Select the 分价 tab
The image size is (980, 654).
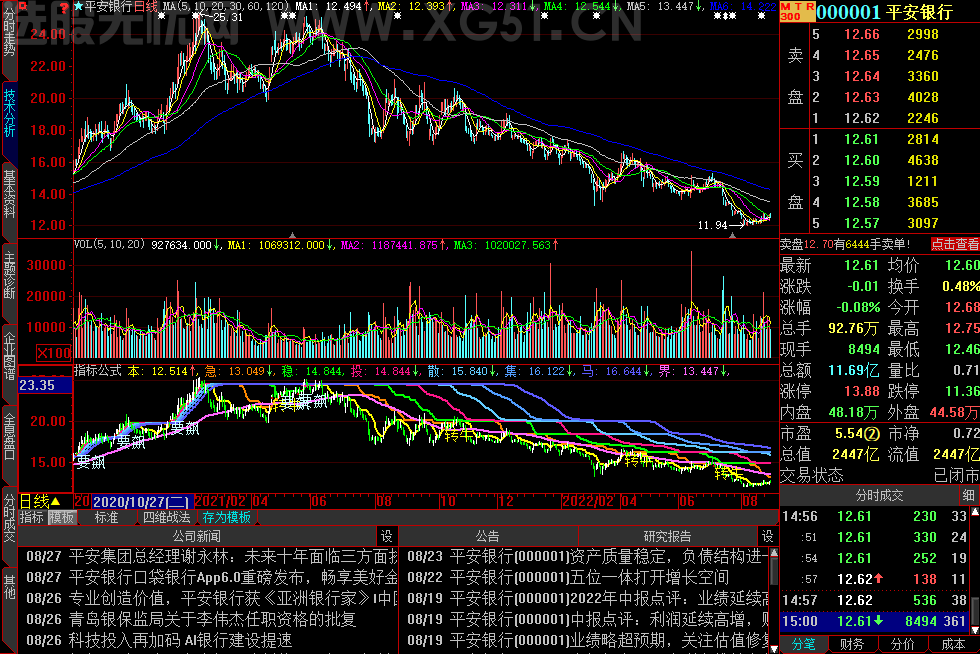click(x=902, y=644)
